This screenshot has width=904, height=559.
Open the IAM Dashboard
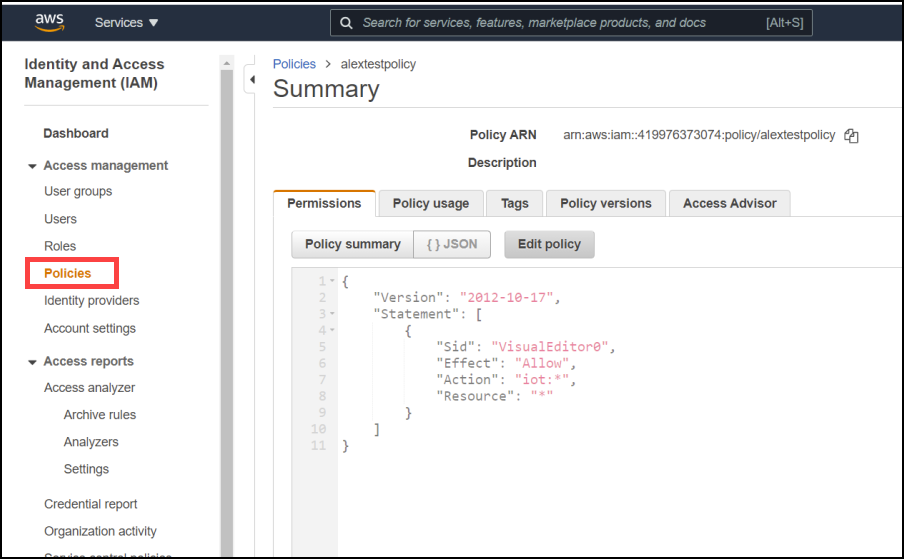point(76,134)
